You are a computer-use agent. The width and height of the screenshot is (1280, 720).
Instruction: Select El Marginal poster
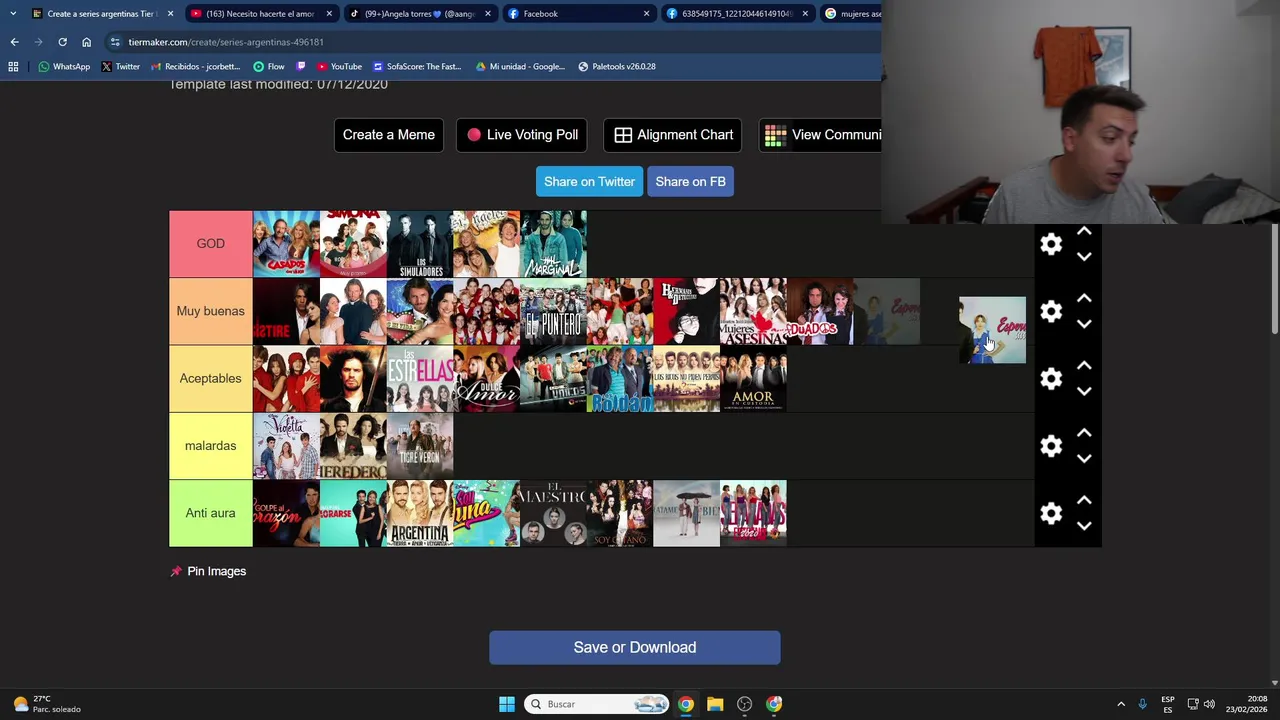(553, 244)
